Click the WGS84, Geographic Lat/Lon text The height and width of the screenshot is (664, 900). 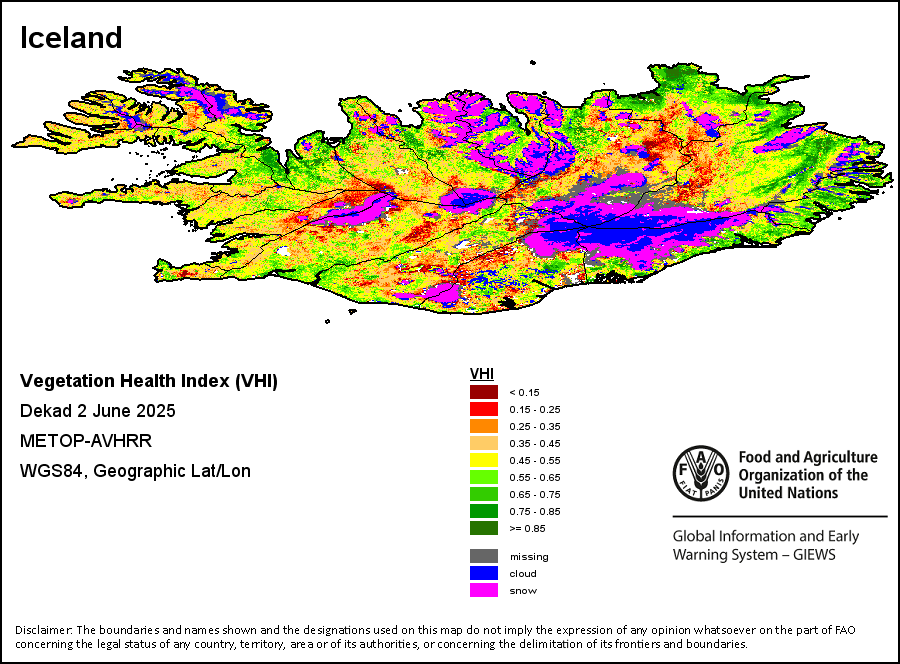[x=135, y=471]
